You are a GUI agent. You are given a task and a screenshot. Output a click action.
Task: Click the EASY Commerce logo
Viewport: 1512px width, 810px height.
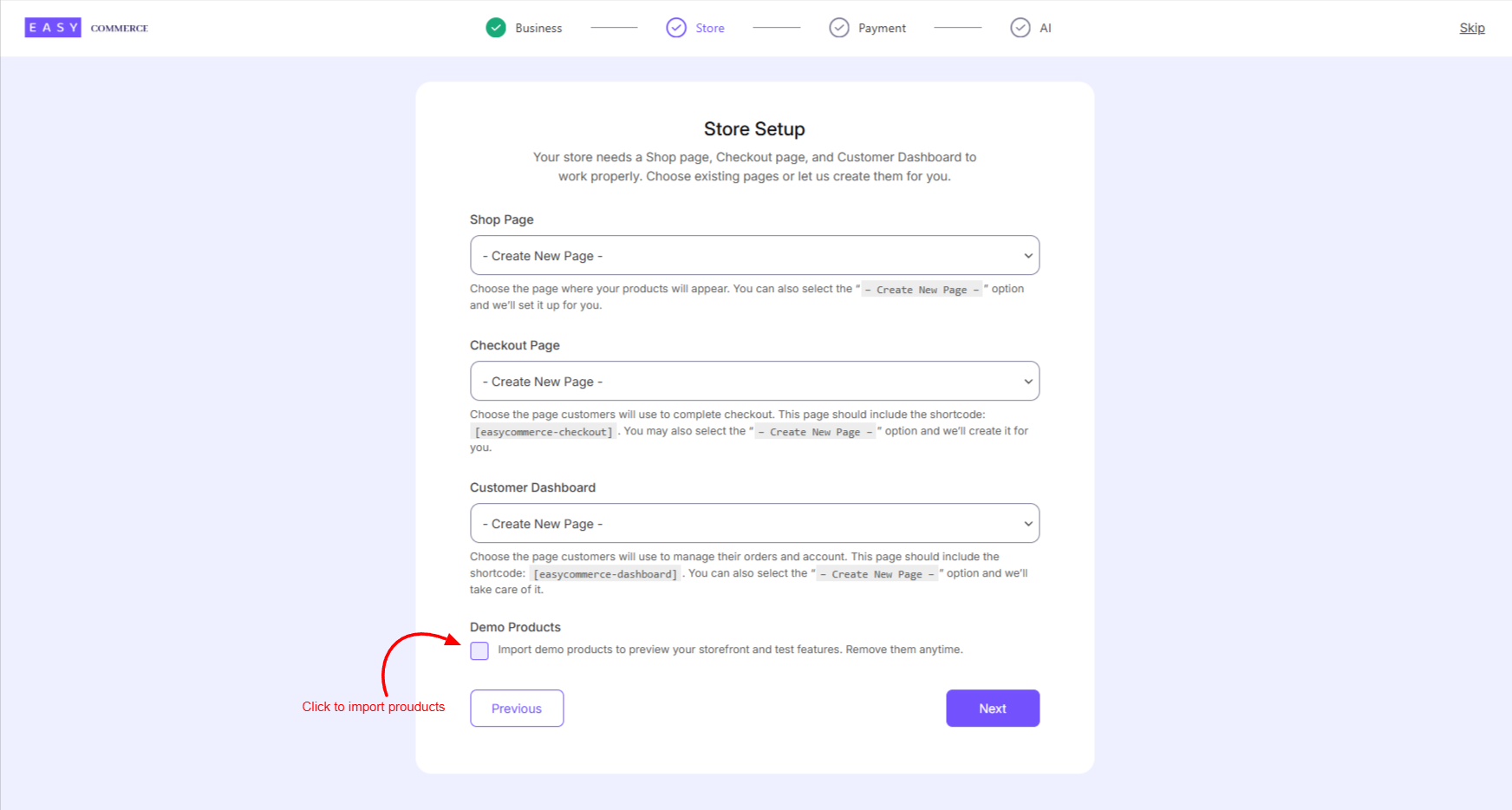click(87, 28)
